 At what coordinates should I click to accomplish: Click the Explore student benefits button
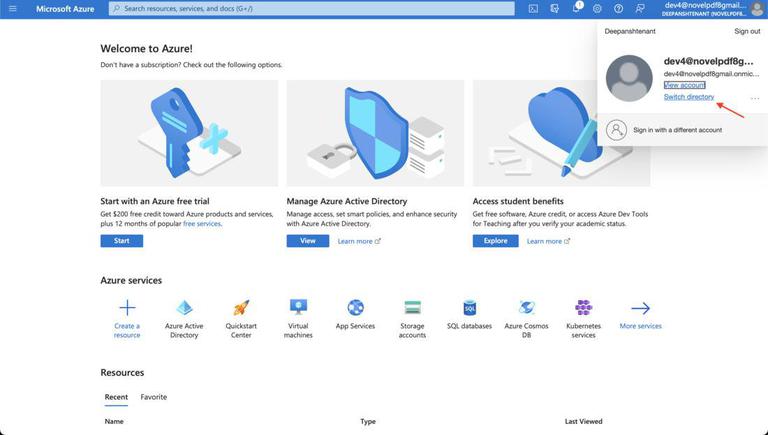(x=495, y=241)
